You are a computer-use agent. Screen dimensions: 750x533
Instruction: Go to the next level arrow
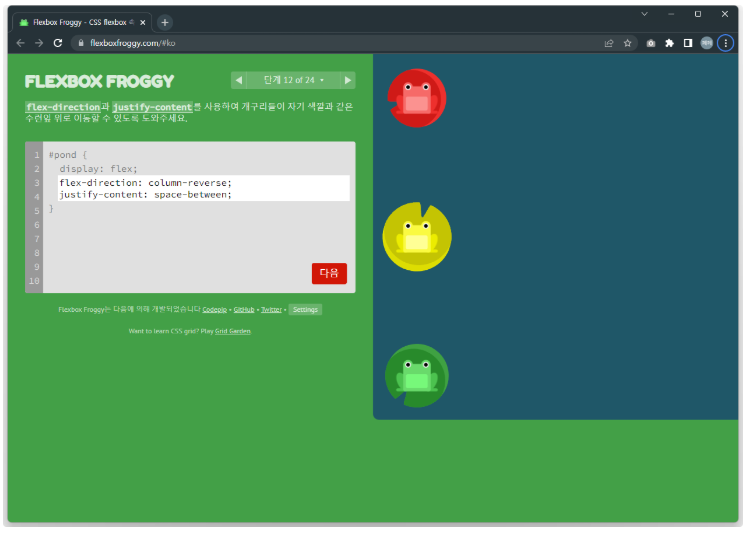[x=348, y=80]
